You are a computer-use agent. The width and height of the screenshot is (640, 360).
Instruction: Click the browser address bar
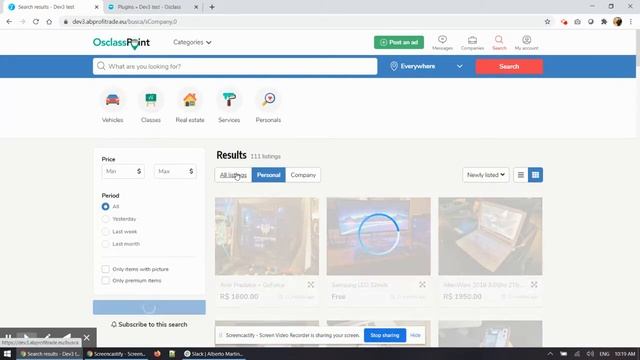pyautogui.click(x=302, y=22)
